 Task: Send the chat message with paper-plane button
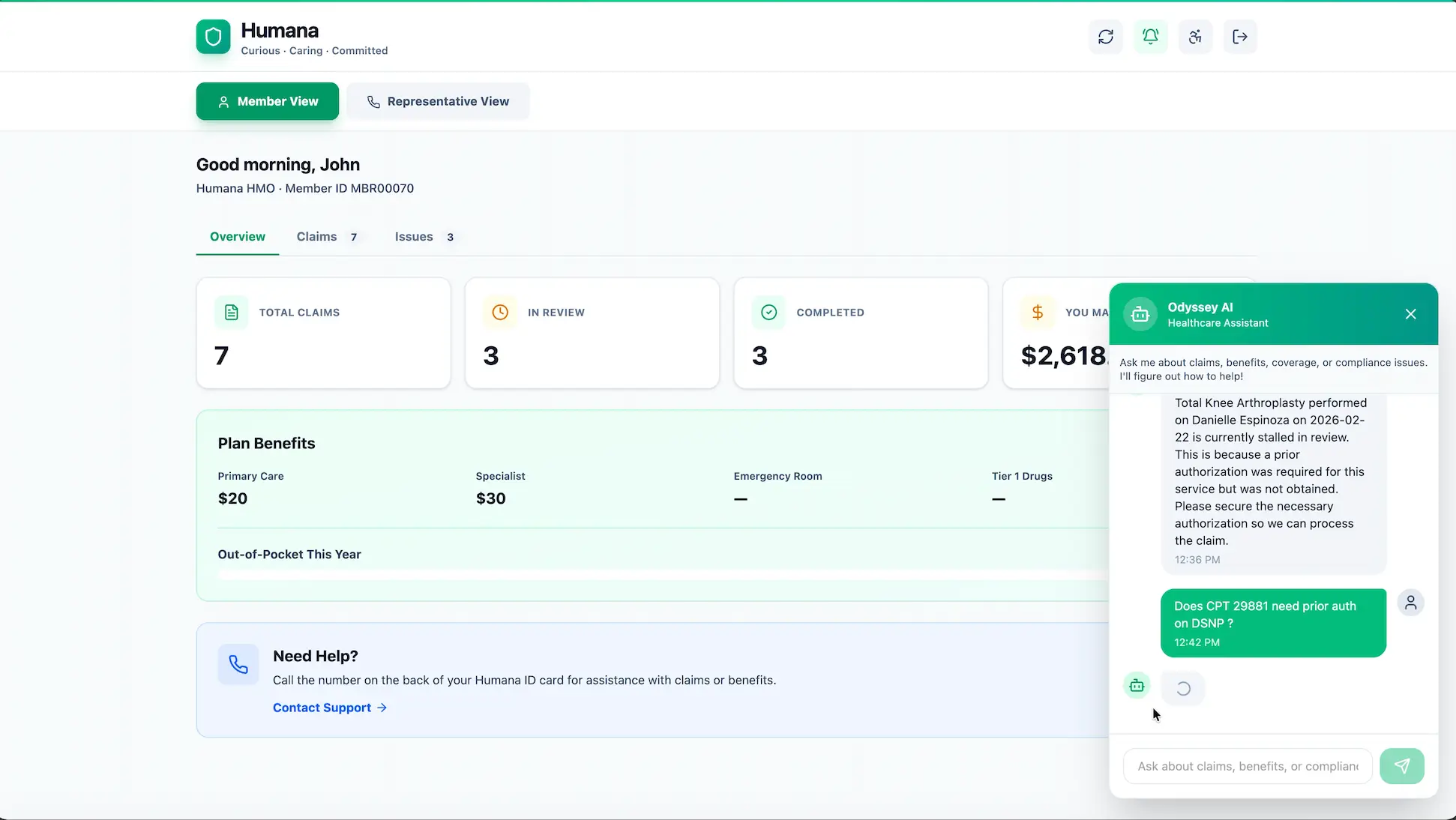pos(1401,766)
